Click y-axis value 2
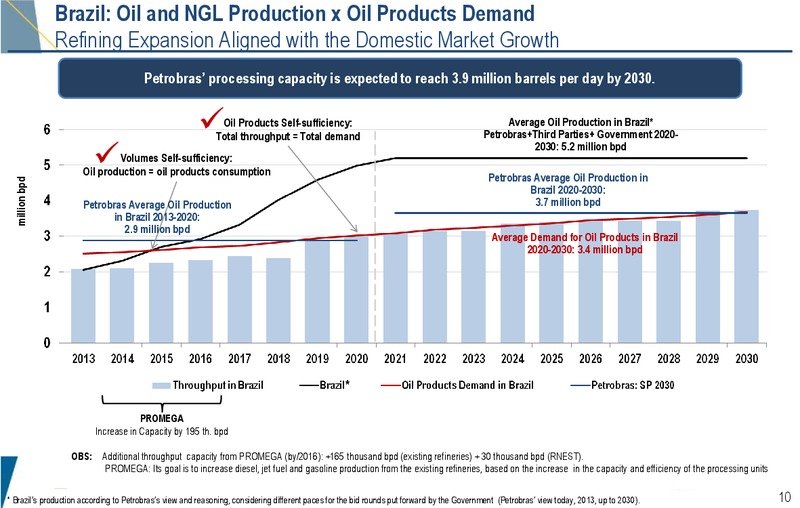Screen dimensions: 800x508 pyautogui.click(x=47, y=272)
